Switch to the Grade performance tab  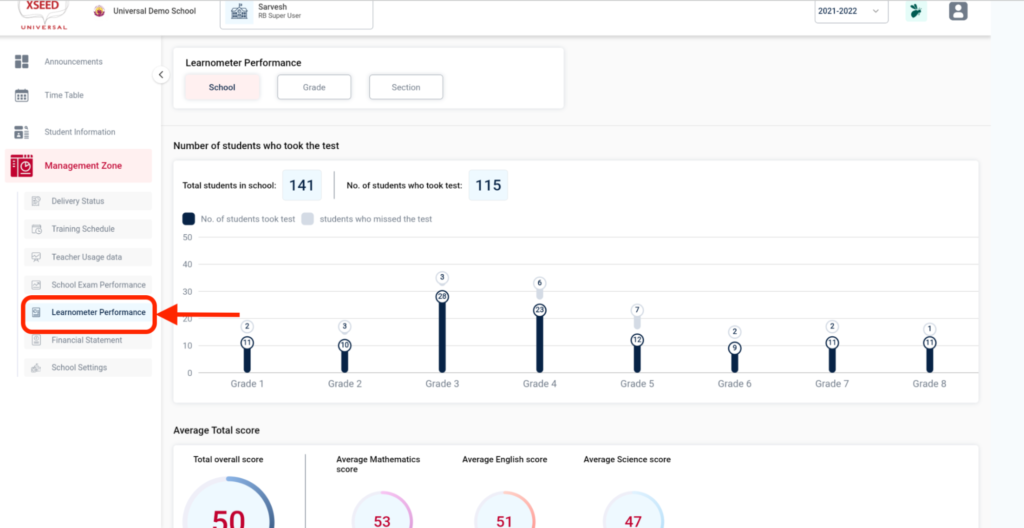tap(314, 87)
